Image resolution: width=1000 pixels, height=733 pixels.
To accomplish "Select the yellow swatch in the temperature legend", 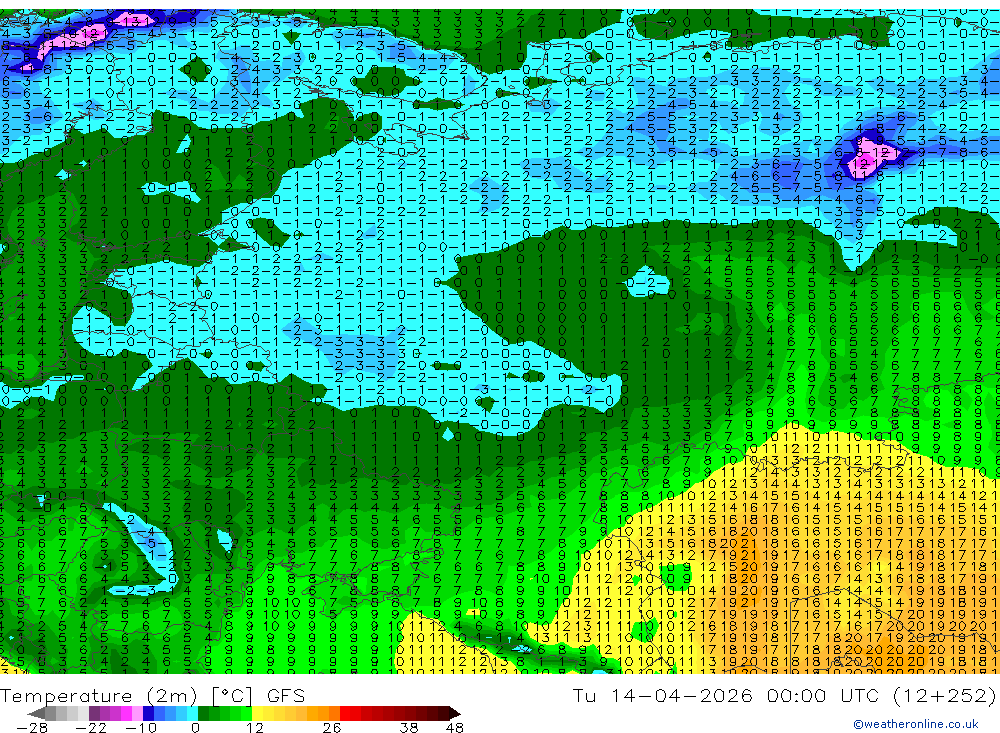I will pos(257,713).
